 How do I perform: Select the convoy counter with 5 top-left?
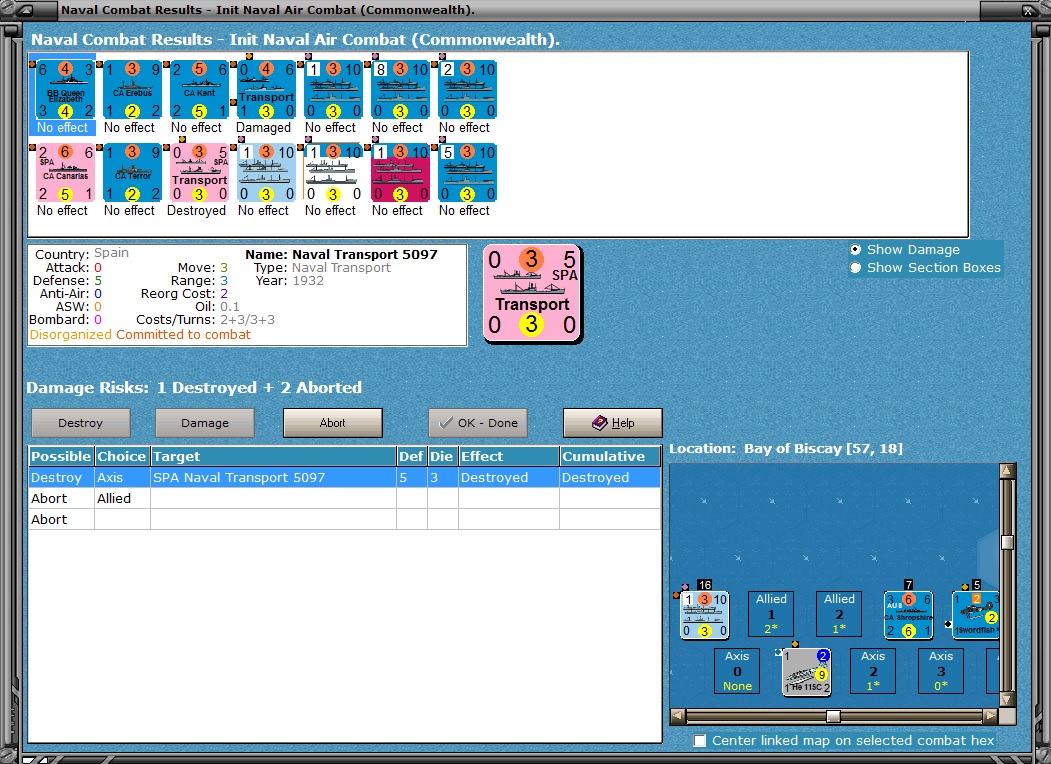point(467,172)
